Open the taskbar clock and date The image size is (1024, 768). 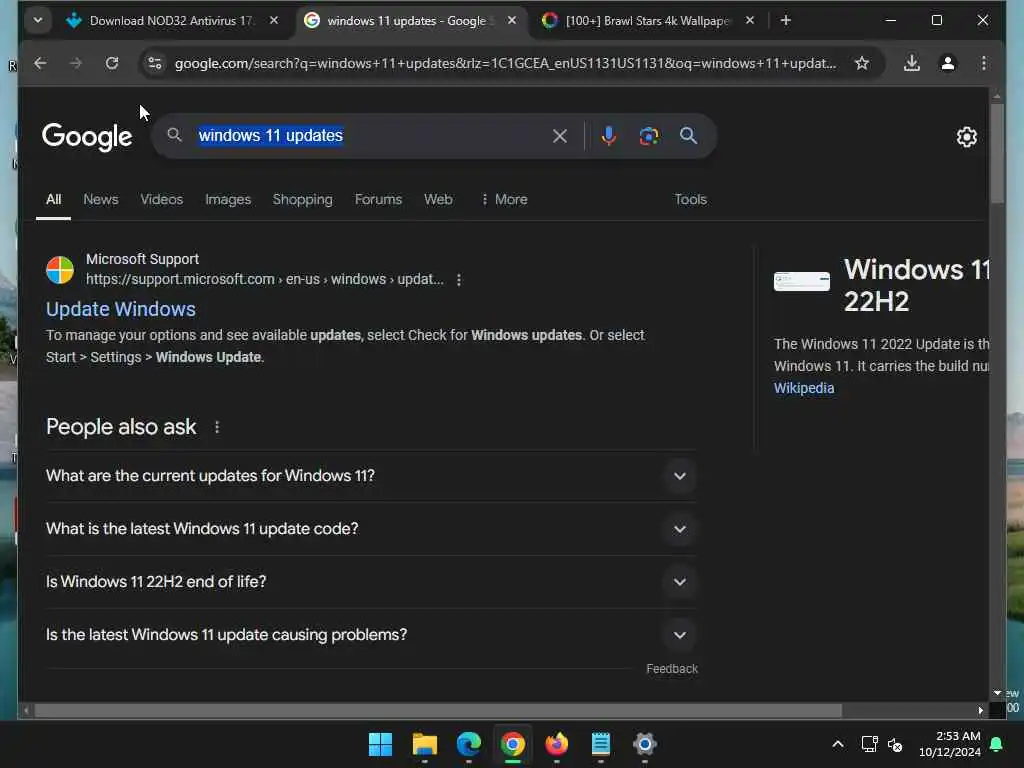click(x=950, y=744)
